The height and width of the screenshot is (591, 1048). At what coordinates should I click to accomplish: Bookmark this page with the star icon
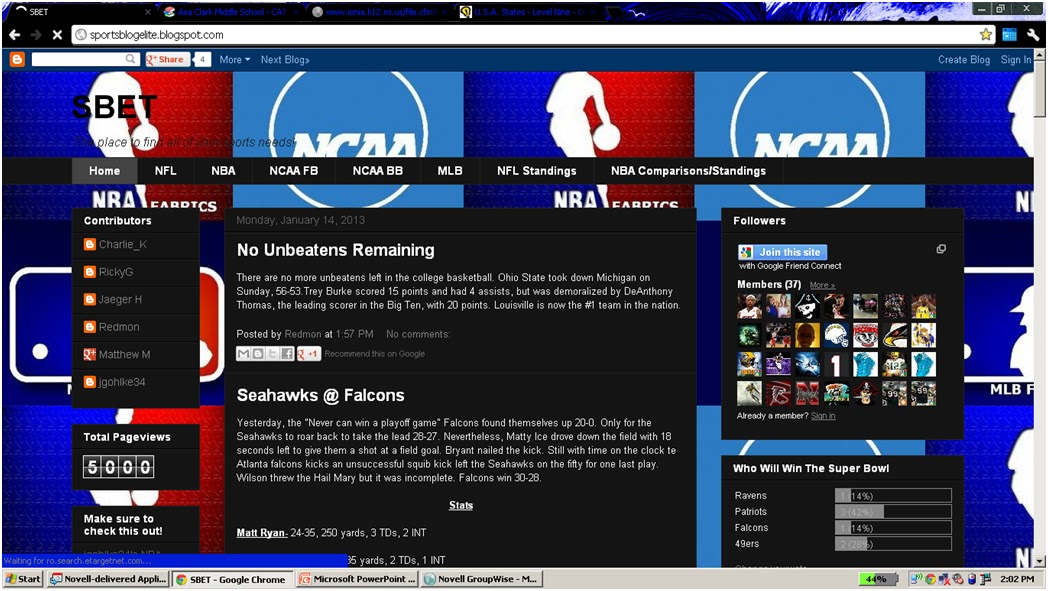pos(985,35)
